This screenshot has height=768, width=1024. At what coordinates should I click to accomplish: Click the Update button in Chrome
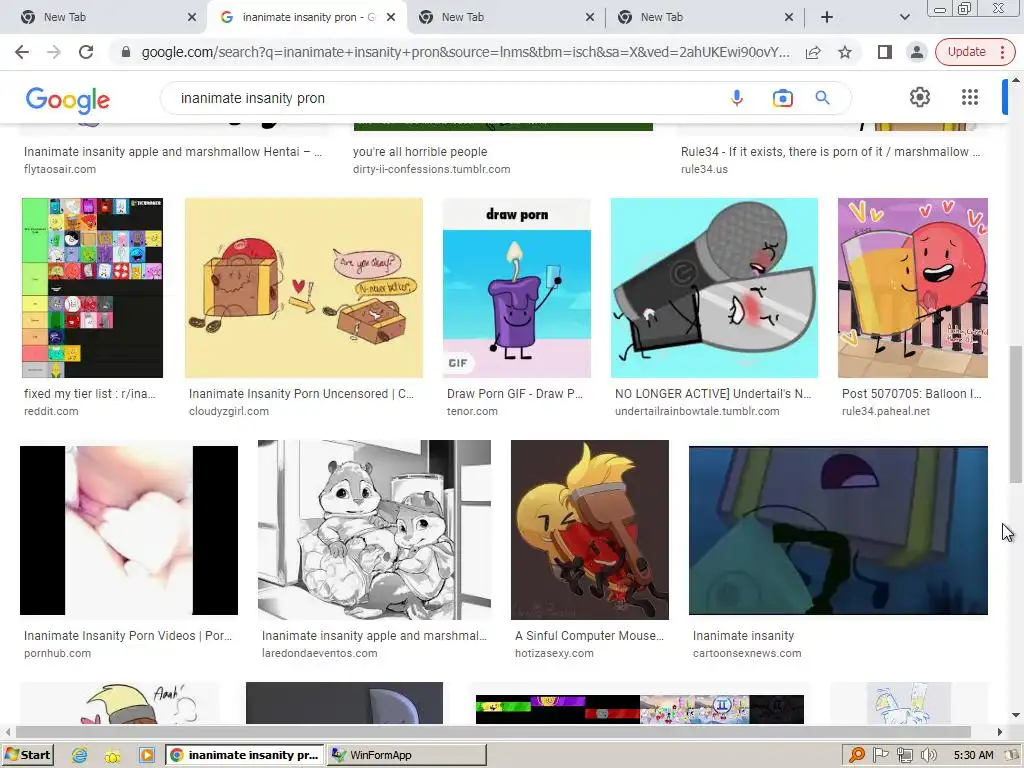coord(967,52)
